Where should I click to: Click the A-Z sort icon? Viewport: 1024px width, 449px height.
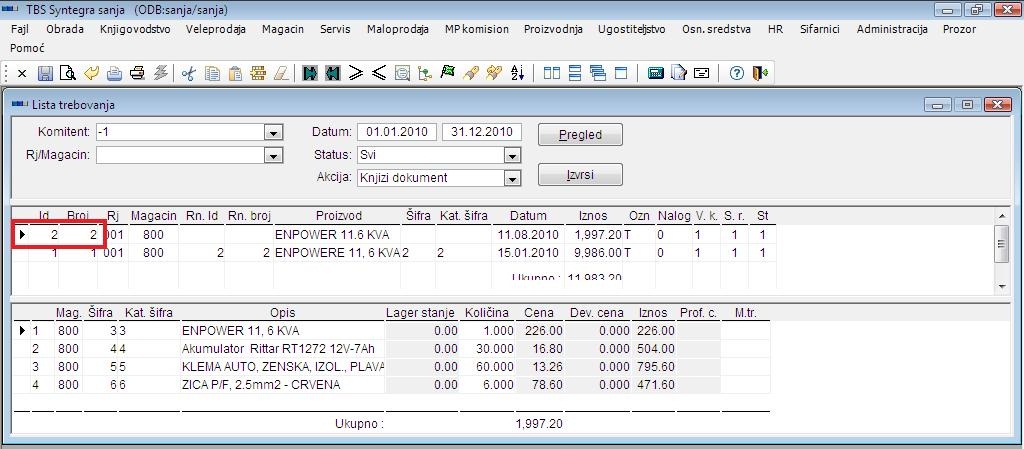click(517, 73)
